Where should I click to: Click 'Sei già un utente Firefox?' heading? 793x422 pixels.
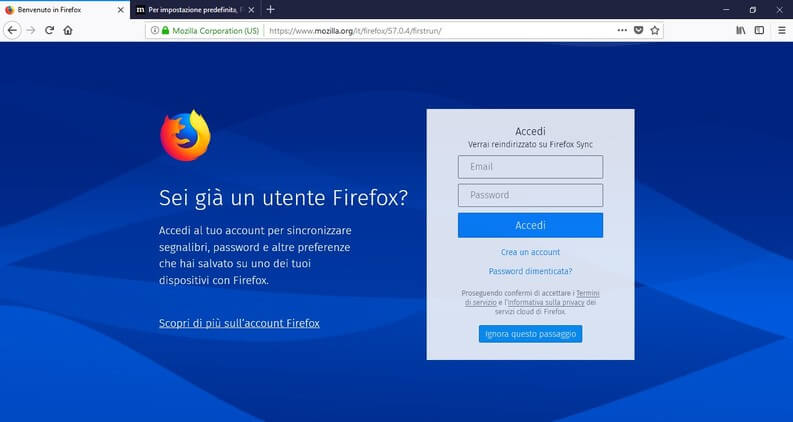point(283,198)
